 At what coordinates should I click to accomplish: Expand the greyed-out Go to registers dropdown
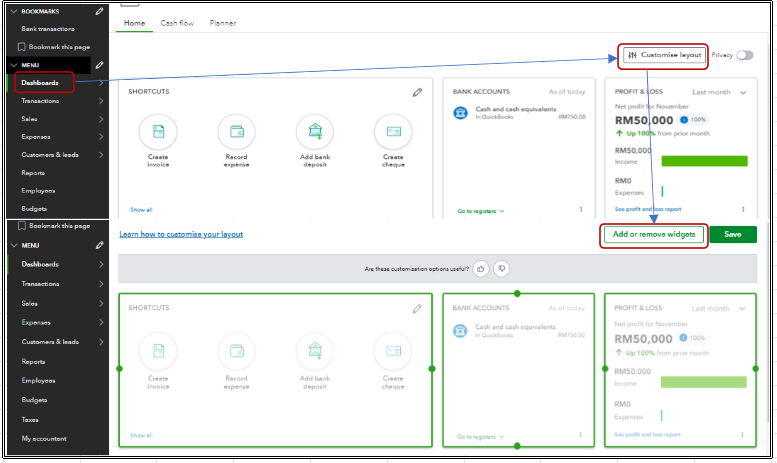tap(480, 437)
